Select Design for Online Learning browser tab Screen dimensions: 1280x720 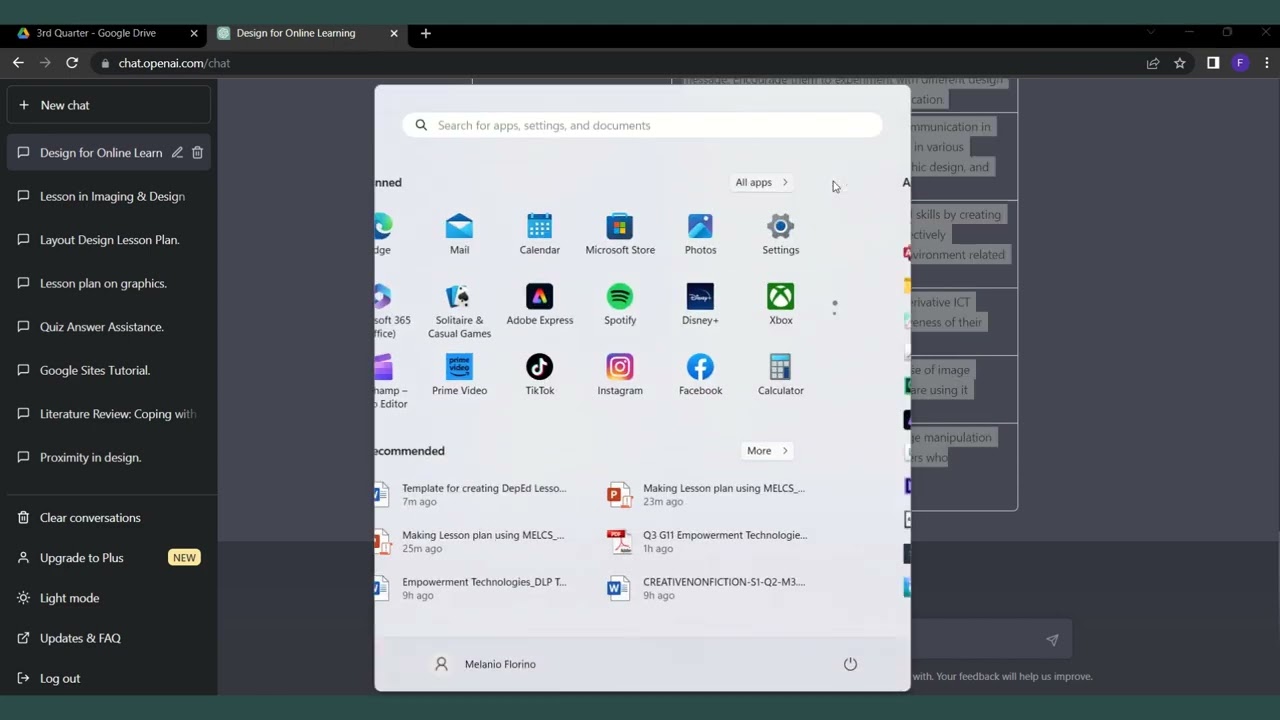click(296, 33)
